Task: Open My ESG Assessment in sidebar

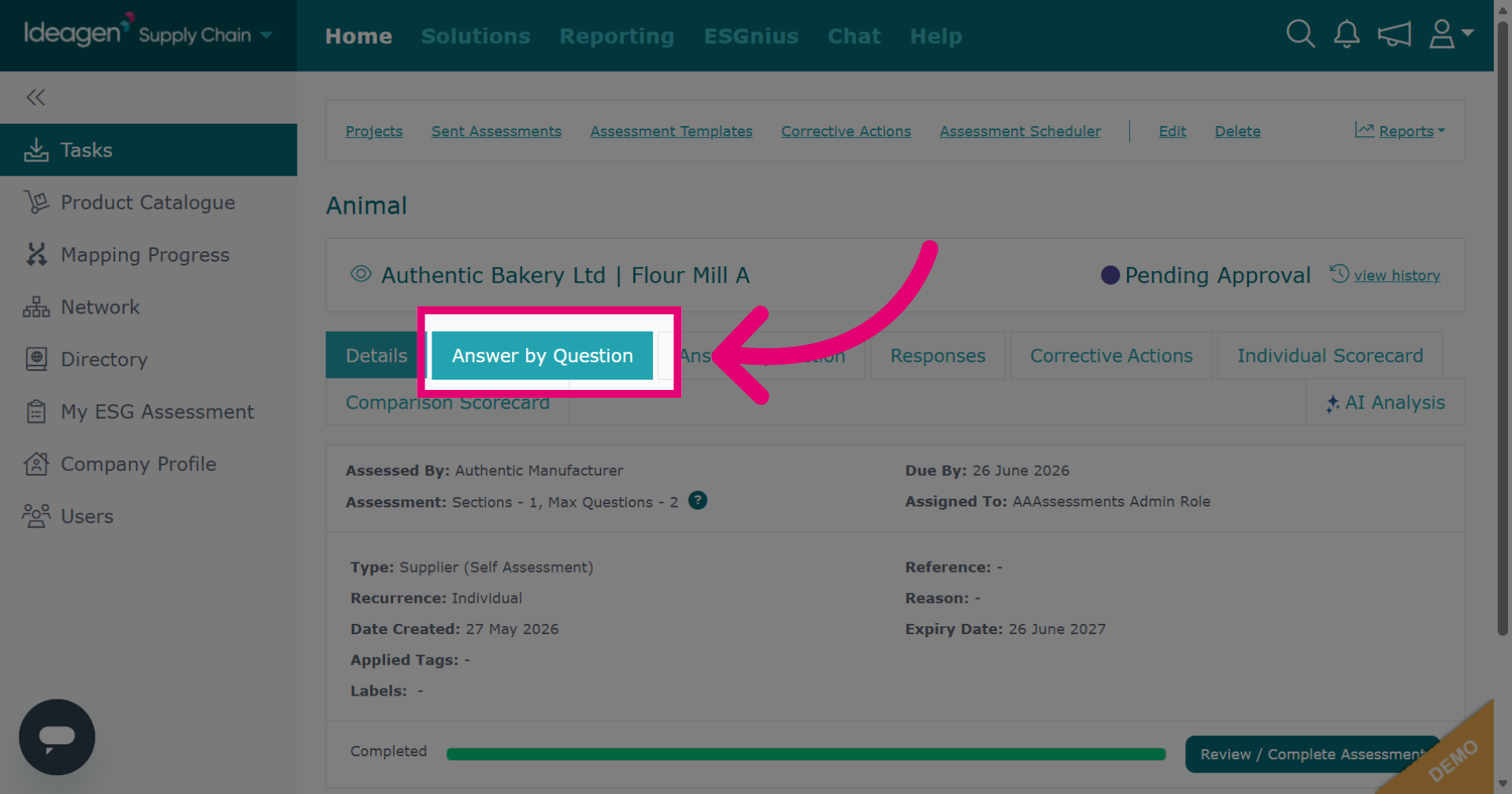Action: [148, 411]
